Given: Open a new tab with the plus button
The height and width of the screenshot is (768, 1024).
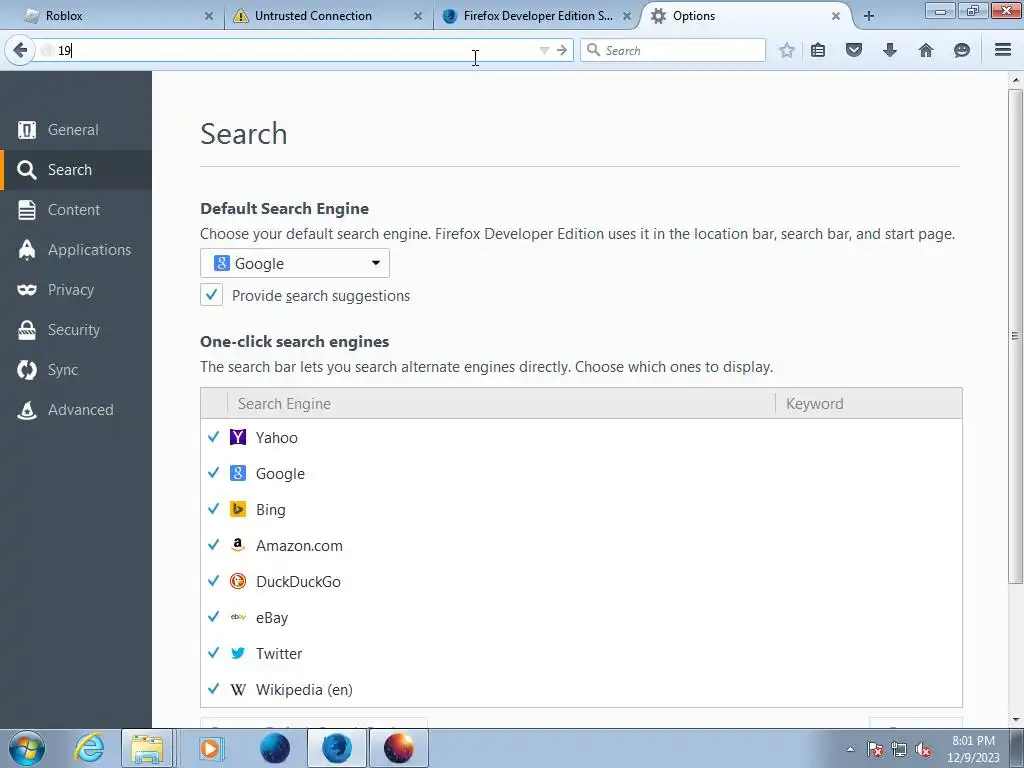Looking at the screenshot, I should 869,16.
